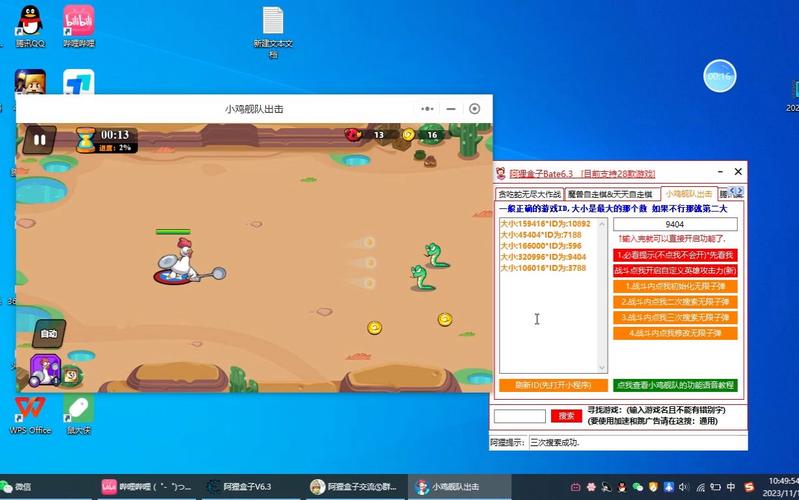Toggle the 自动 auto-battle button in game

(x=49, y=334)
